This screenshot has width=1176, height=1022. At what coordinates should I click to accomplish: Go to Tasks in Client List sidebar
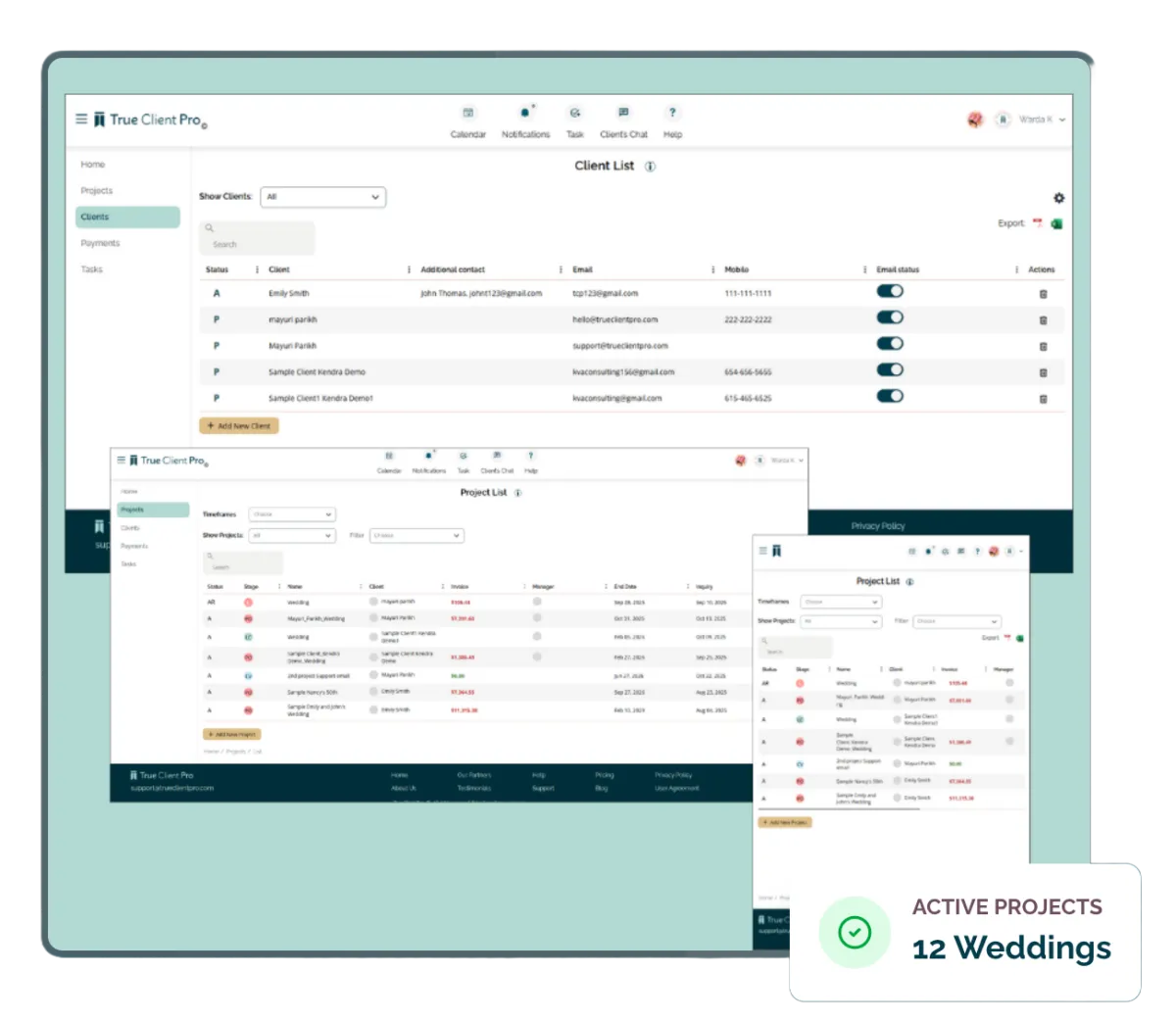(91, 269)
